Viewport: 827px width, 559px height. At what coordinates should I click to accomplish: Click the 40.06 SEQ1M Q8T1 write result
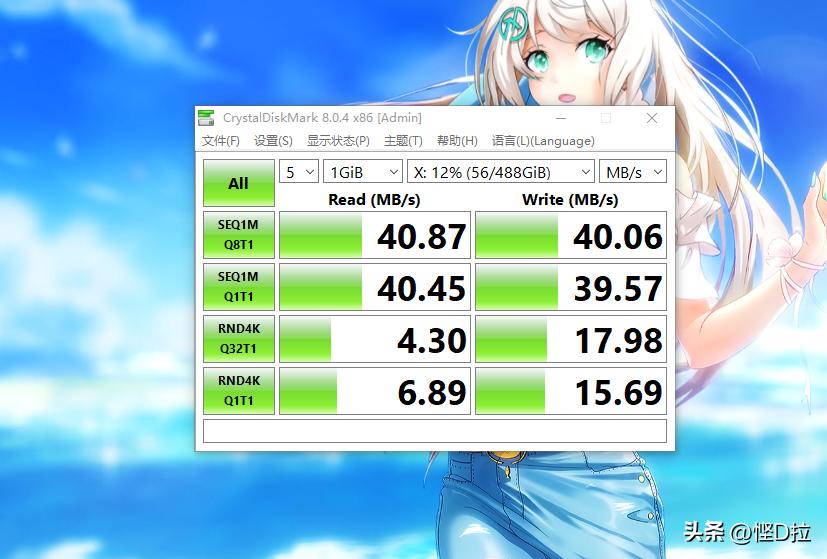[x=571, y=235]
